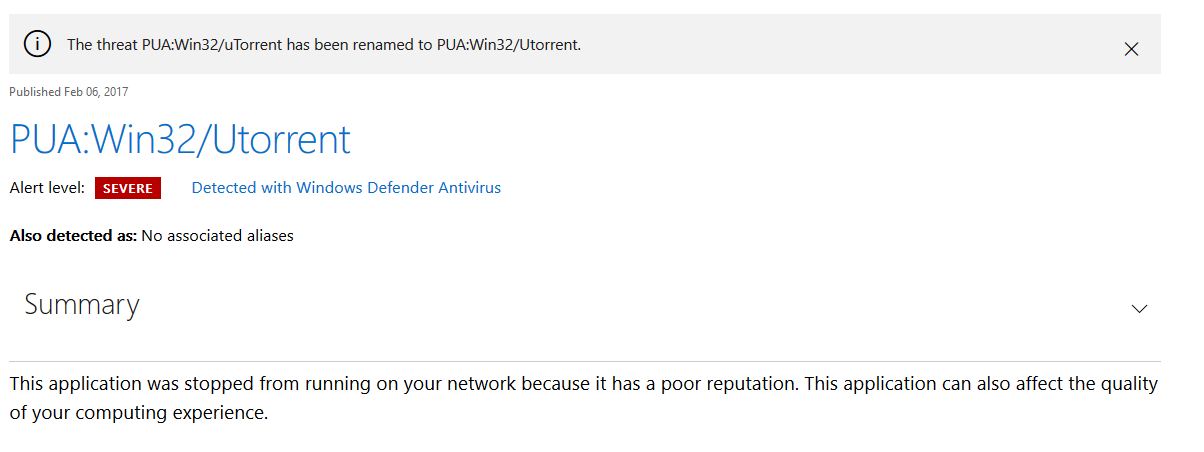Click "of your computing experience" text line
The image size is (1204, 452).
[x=139, y=413]
